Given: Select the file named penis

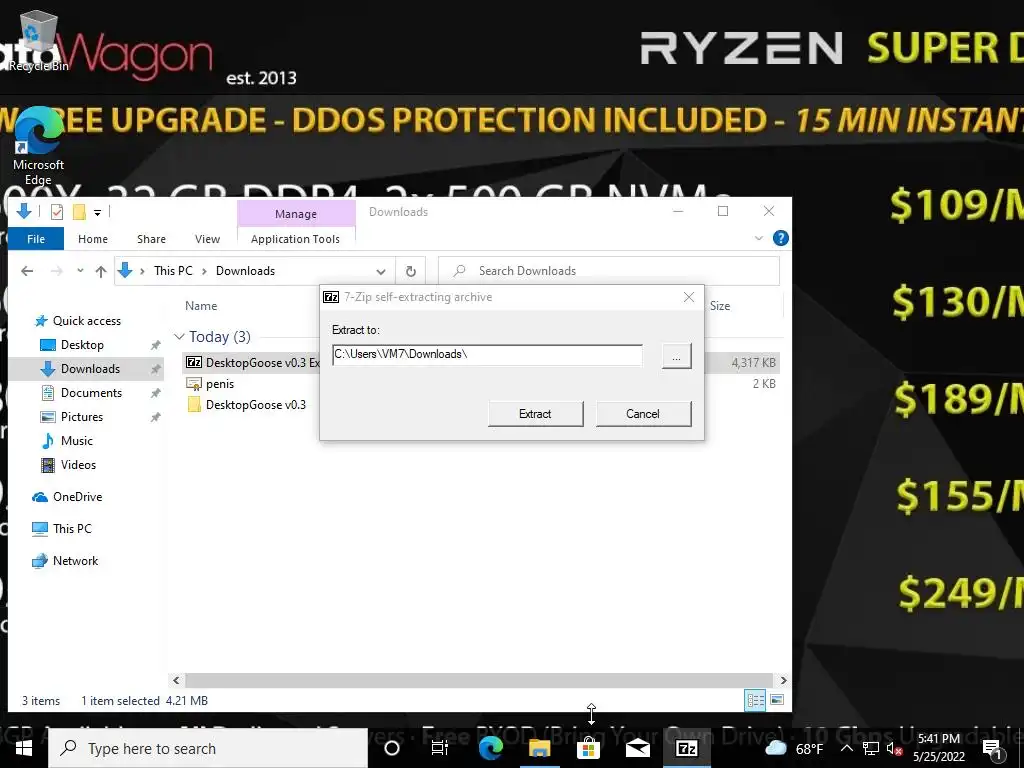Looking at the screenshot, I should click(x=210, y=384).
